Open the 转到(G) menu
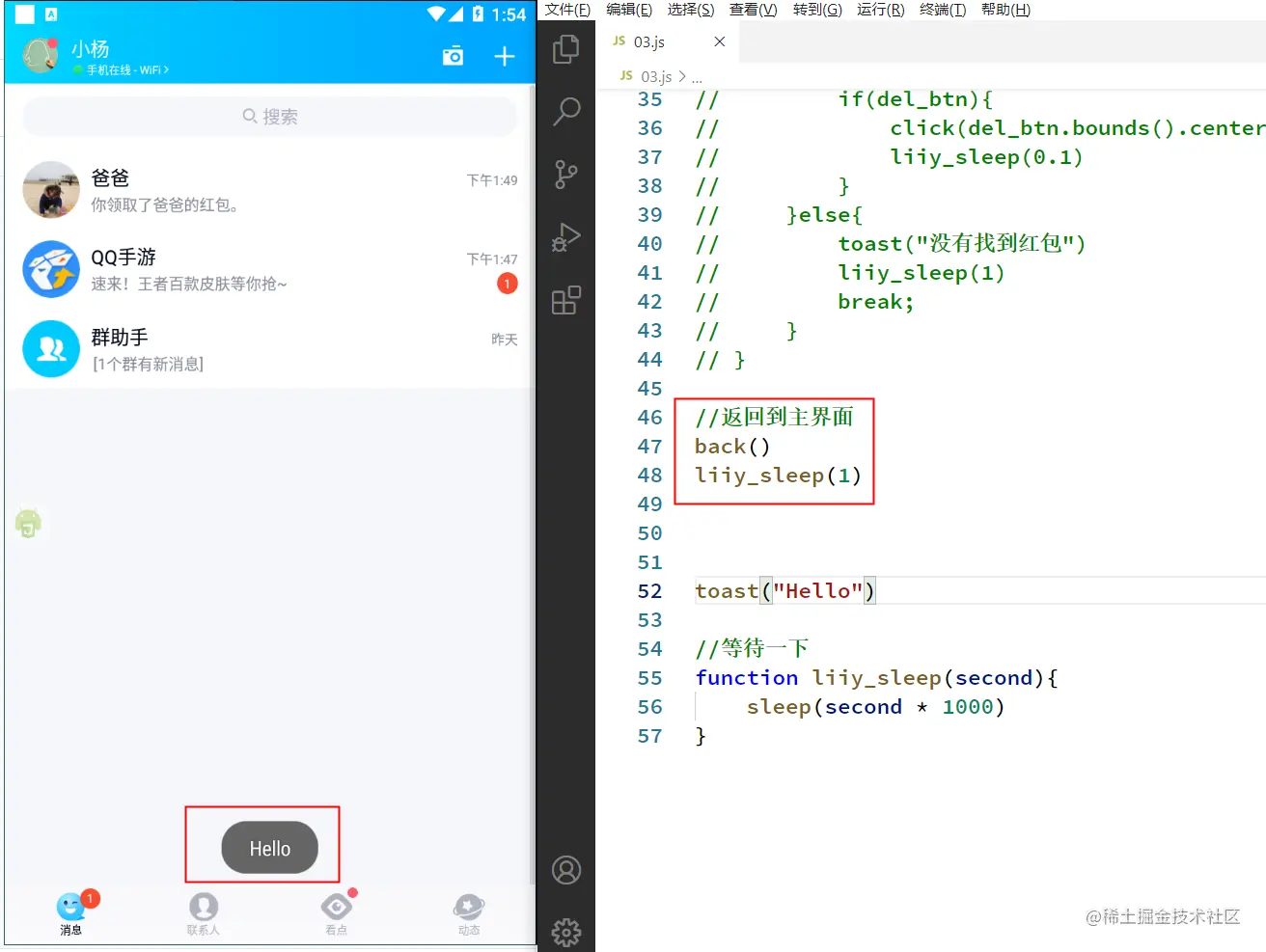 (817, 10)
